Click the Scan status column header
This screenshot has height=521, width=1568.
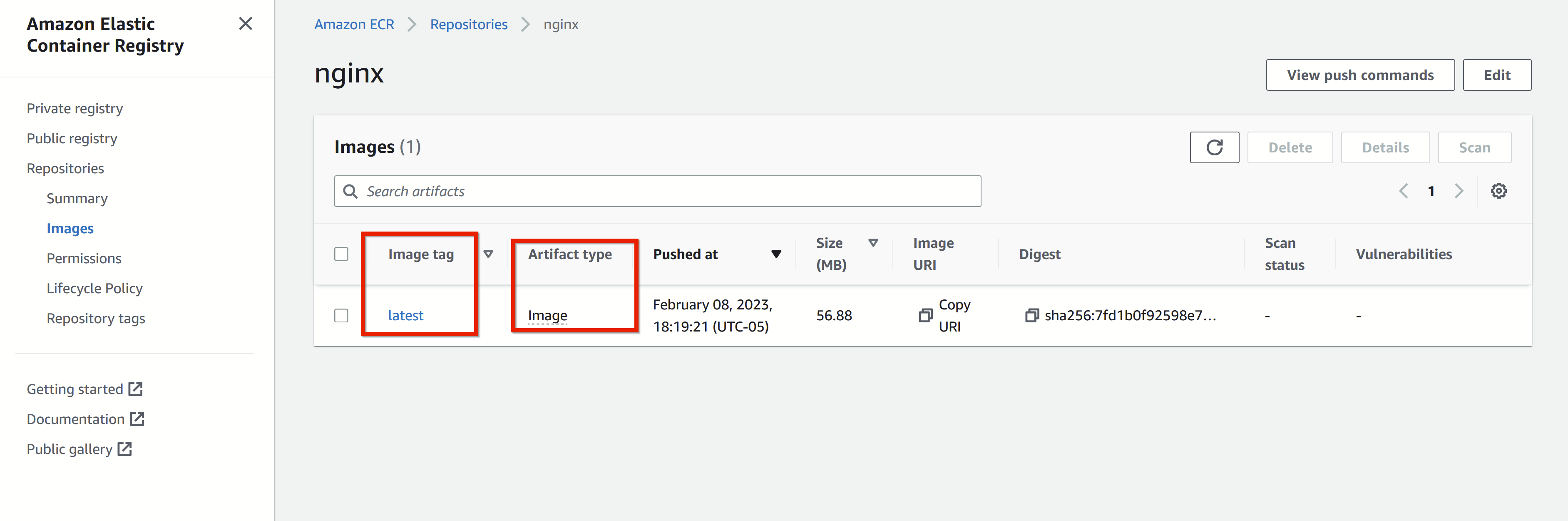[x=1285, y=254]
